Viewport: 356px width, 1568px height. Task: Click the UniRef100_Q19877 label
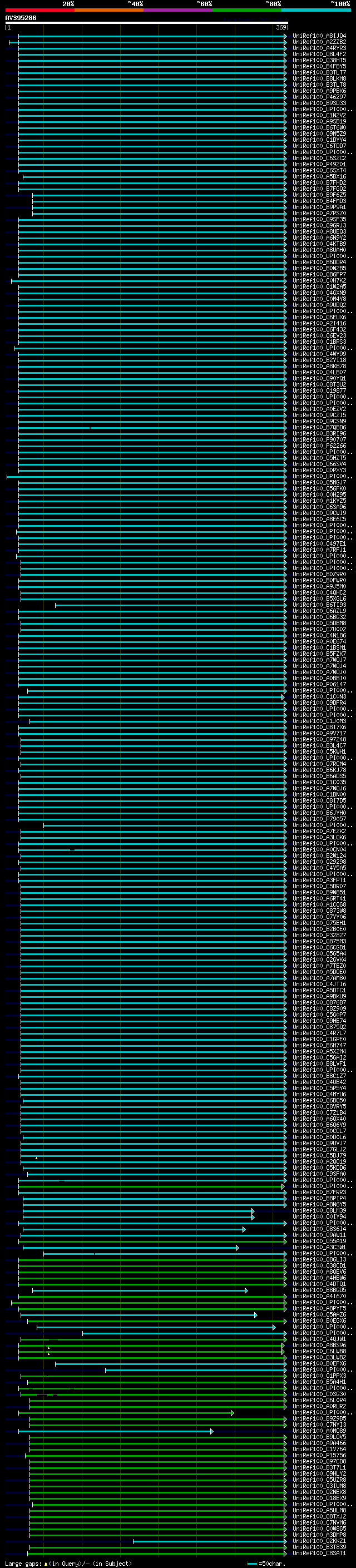[319, 391]
